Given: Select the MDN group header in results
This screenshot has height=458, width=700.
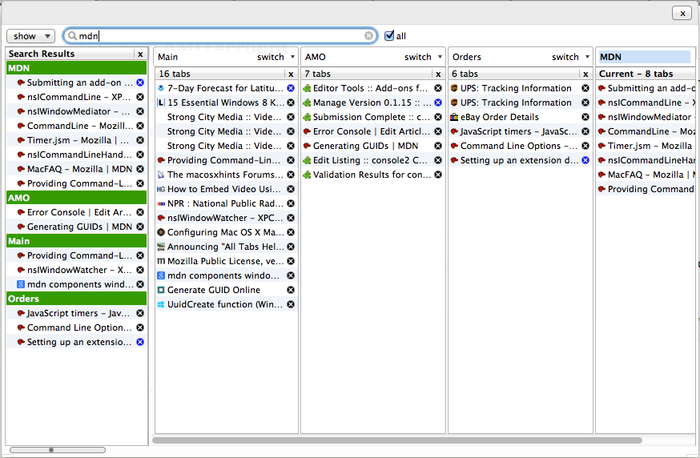Looking at the screenshot, I should (x=76, y=68).
